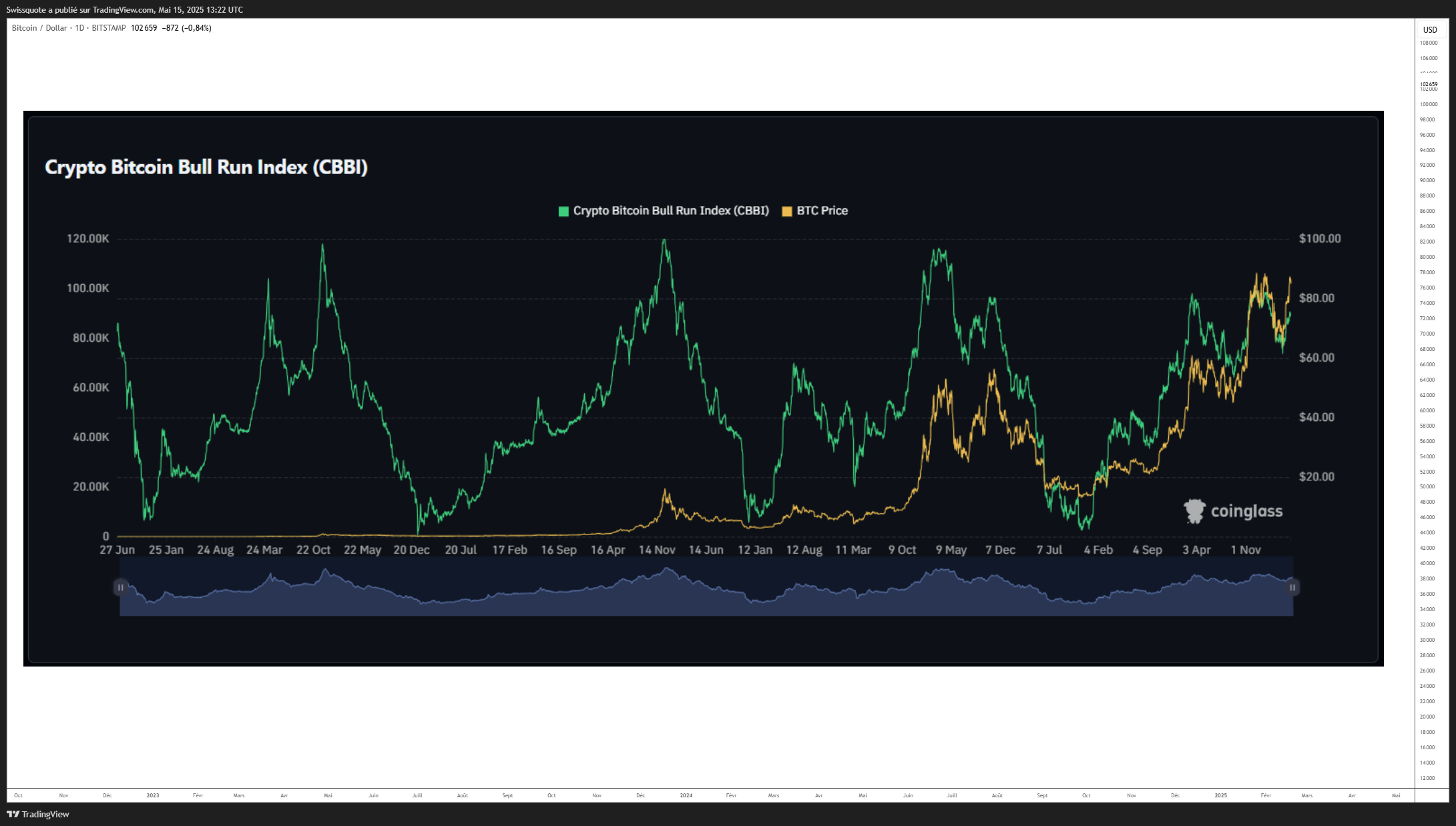This screenshot has height=826, width=1456.
Task: Click the 24 Mar date label
Action: pyautogui.click(x=264, y=550)
